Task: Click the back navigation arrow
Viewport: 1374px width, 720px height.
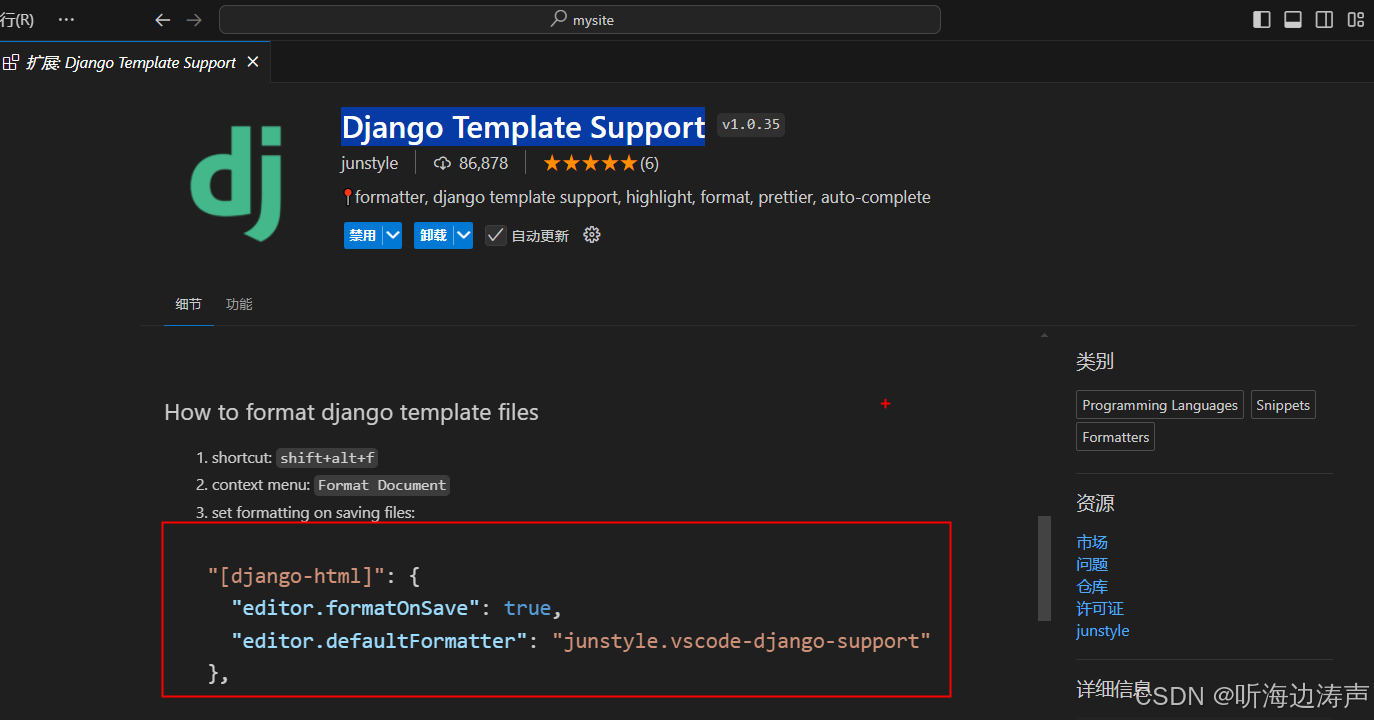Action: click(162, 19)
